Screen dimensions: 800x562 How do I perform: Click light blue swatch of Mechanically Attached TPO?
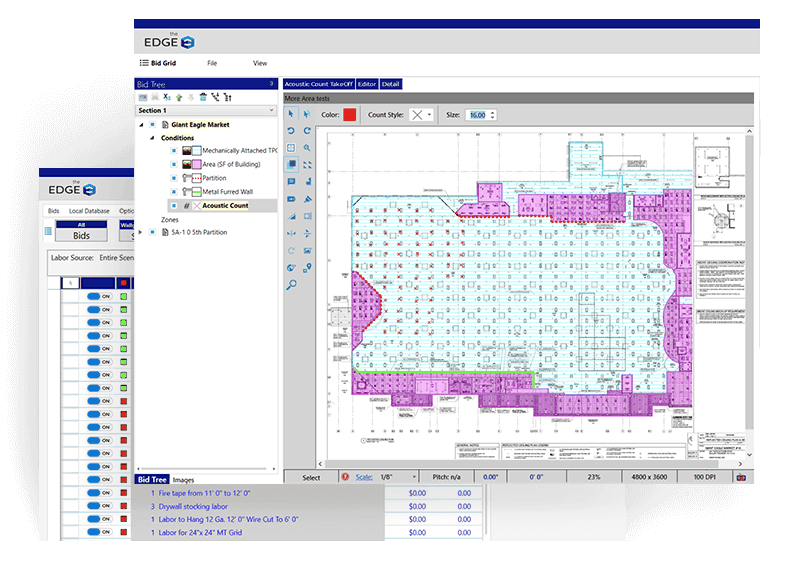196,150
